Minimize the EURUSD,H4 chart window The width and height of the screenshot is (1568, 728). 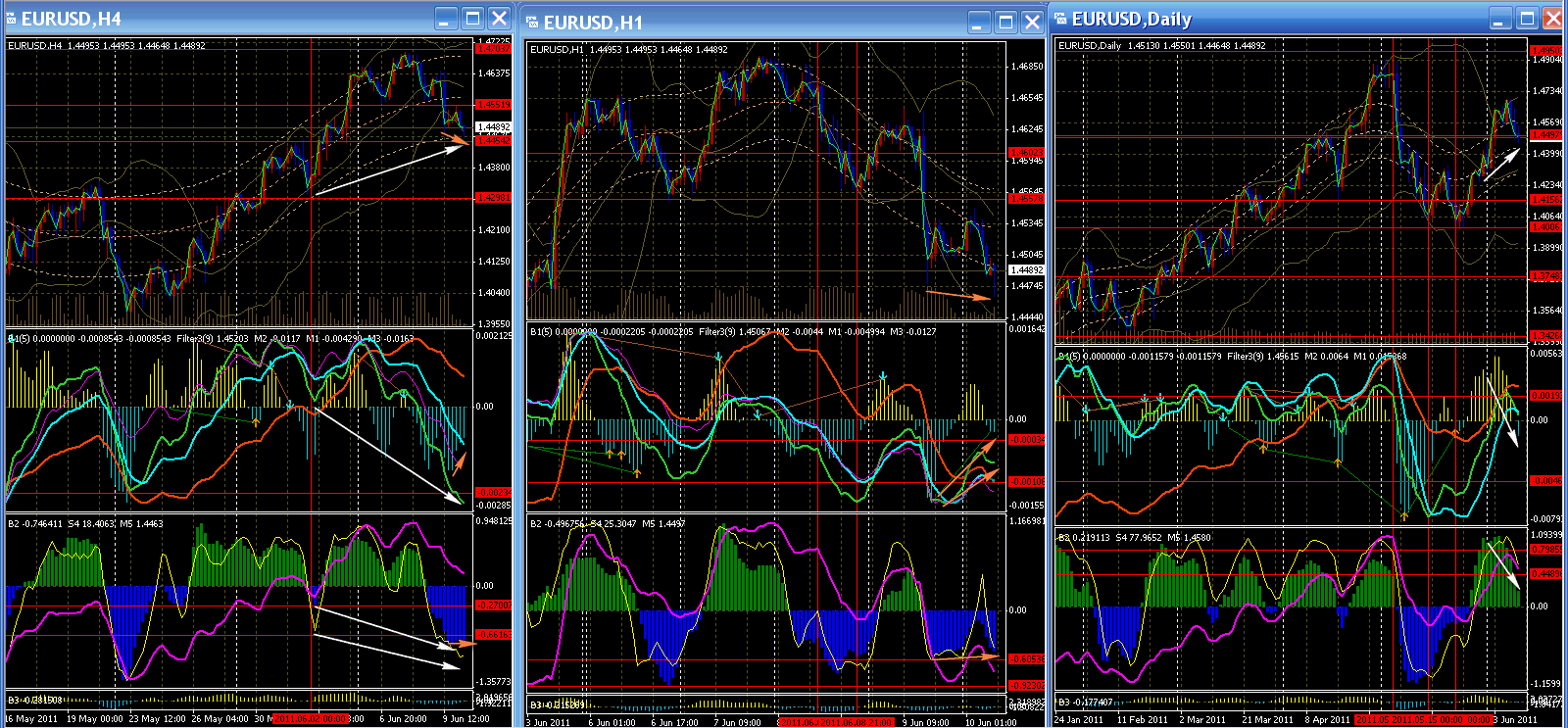click(x=447, y=19)
